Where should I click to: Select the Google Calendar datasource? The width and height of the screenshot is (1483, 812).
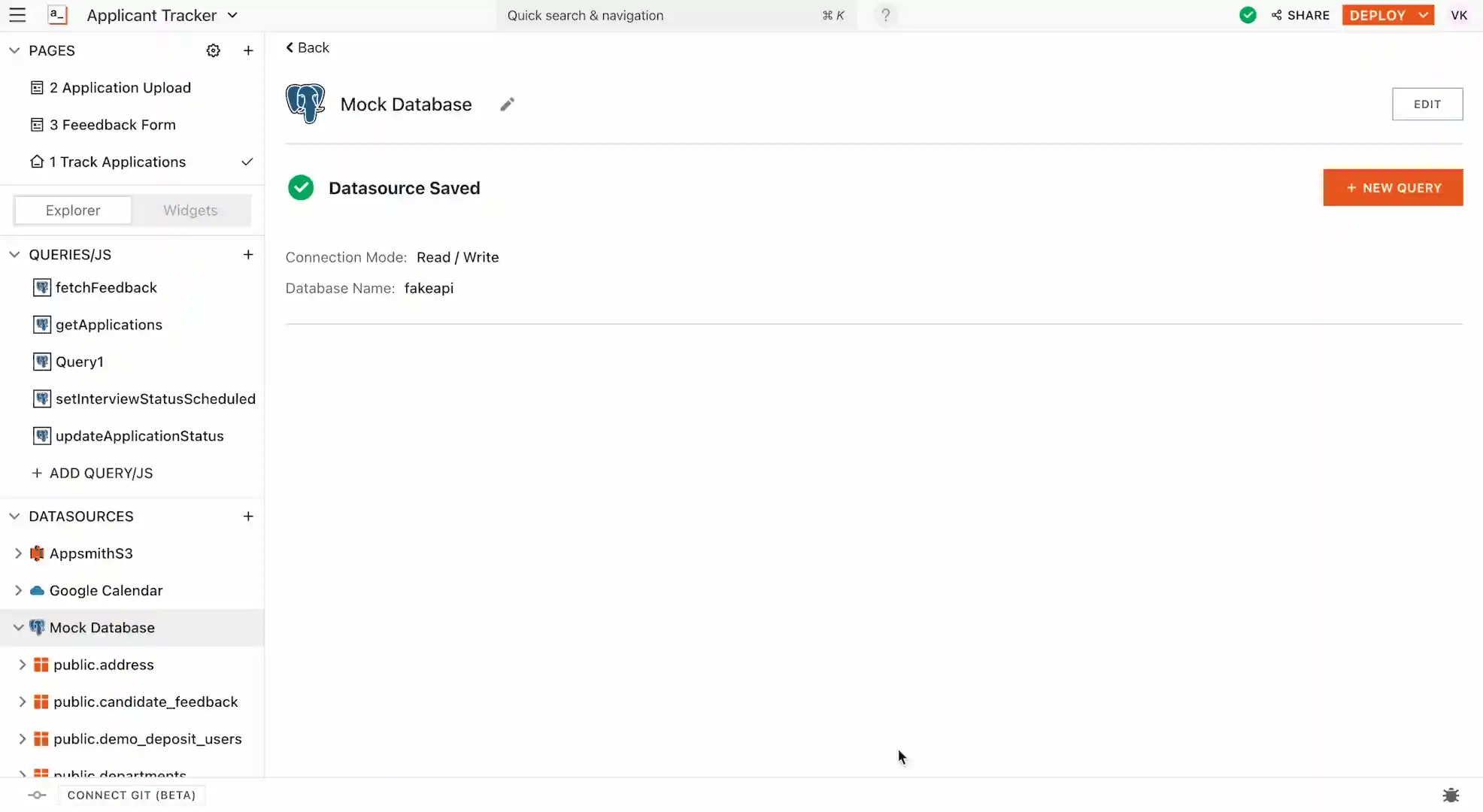pyautogui.click(x=106, y=590)
